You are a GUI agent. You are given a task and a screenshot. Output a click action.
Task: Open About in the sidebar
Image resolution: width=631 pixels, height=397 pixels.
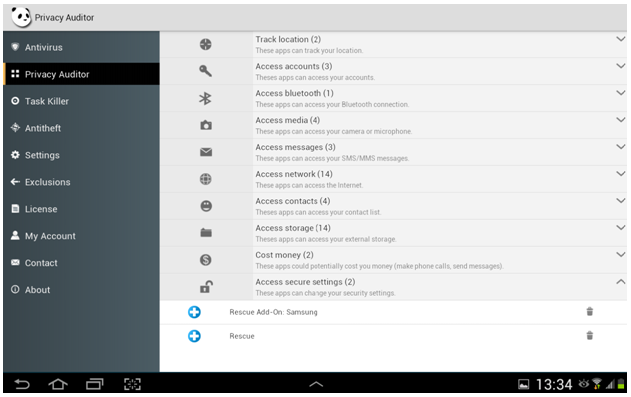click(x=81, y=290)
